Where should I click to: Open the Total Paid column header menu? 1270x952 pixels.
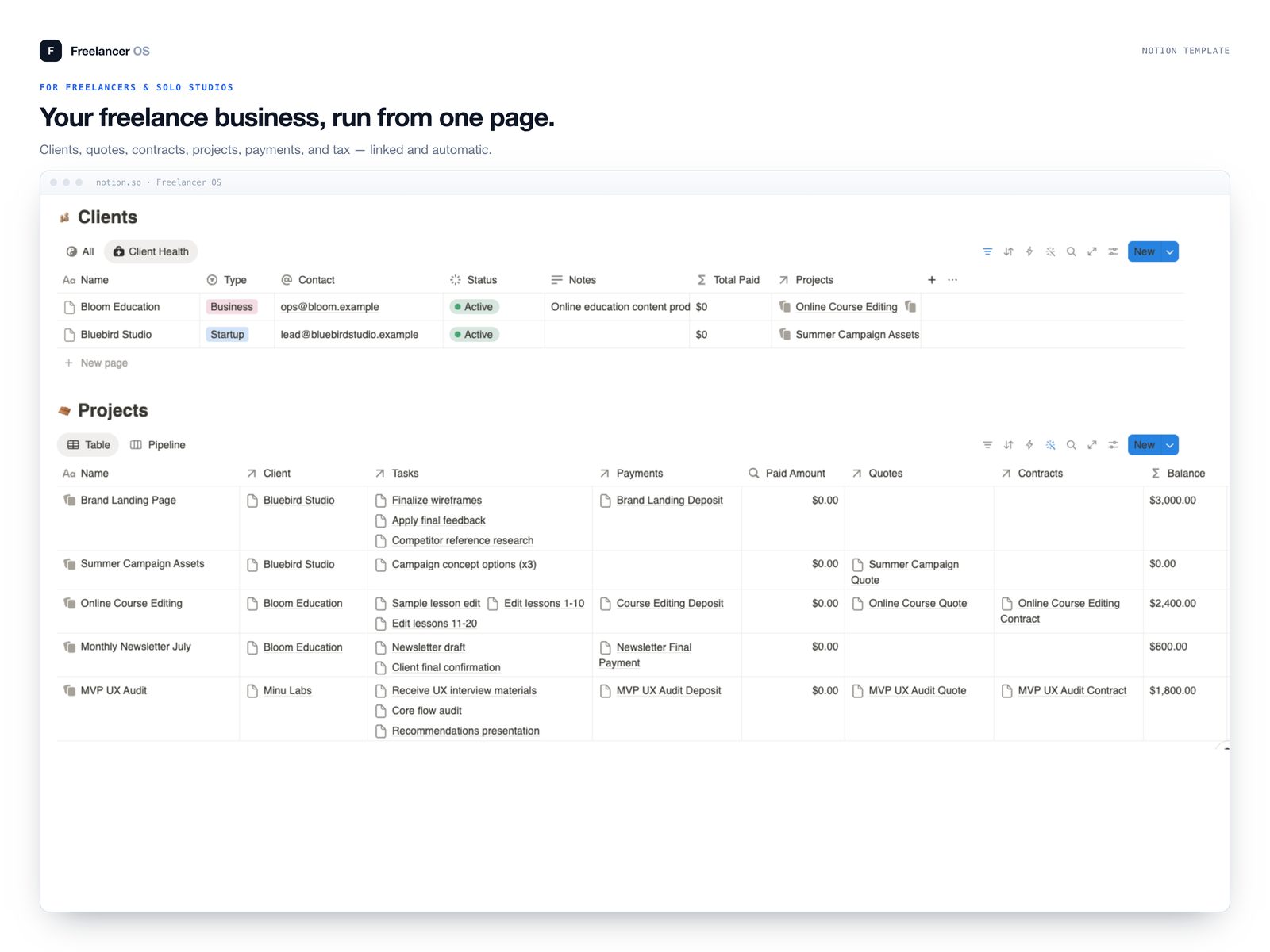(x=729, y=280)
